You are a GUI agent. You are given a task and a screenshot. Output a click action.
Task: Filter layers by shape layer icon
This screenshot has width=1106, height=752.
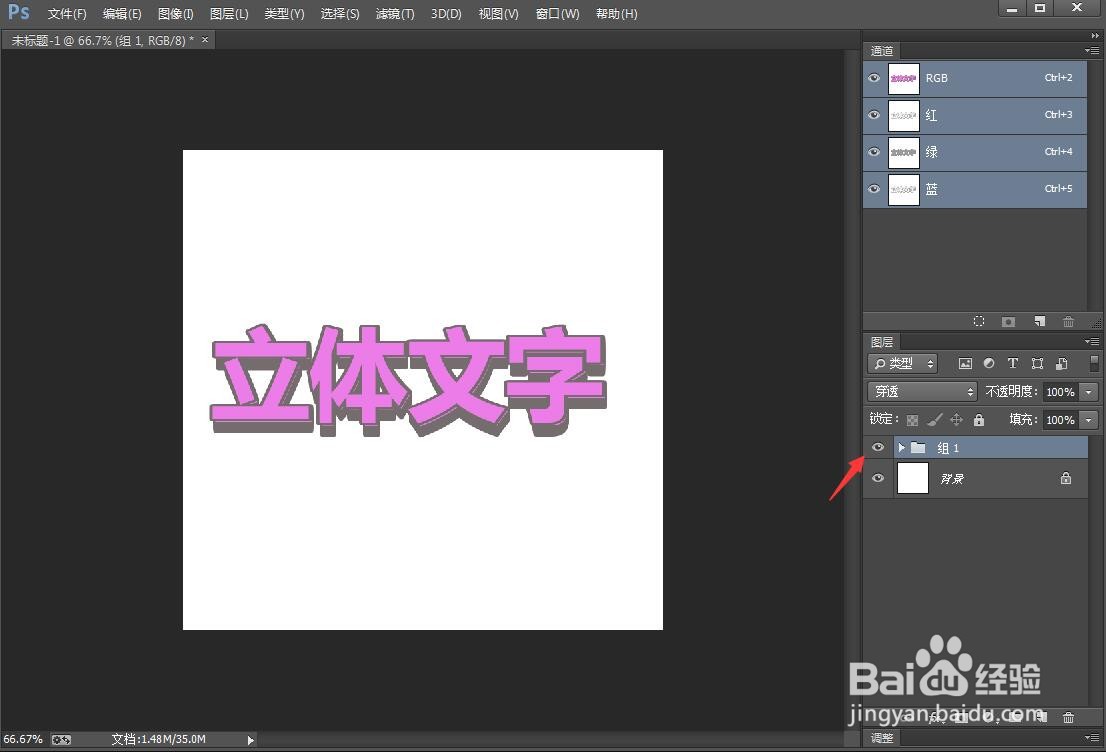pyautogui.click(x=1037, y=363)
